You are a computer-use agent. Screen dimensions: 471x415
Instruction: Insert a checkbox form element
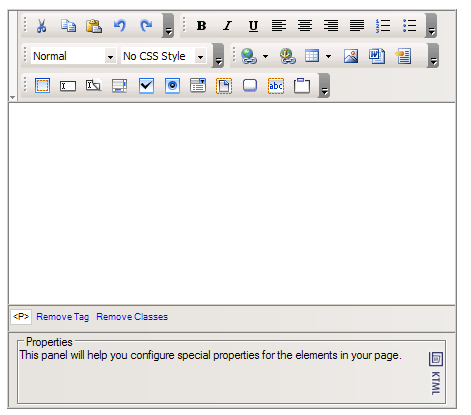(146, 86)
